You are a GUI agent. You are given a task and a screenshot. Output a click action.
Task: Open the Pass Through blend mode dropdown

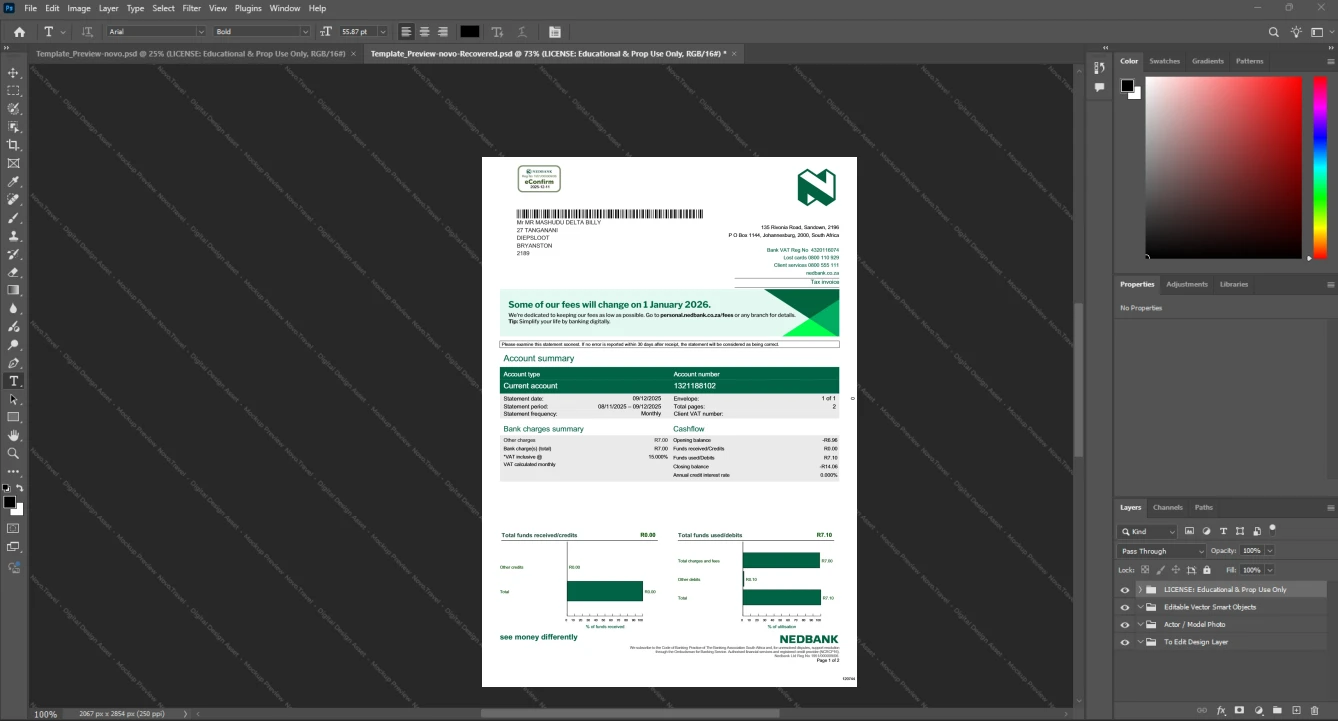[1162, 551]
